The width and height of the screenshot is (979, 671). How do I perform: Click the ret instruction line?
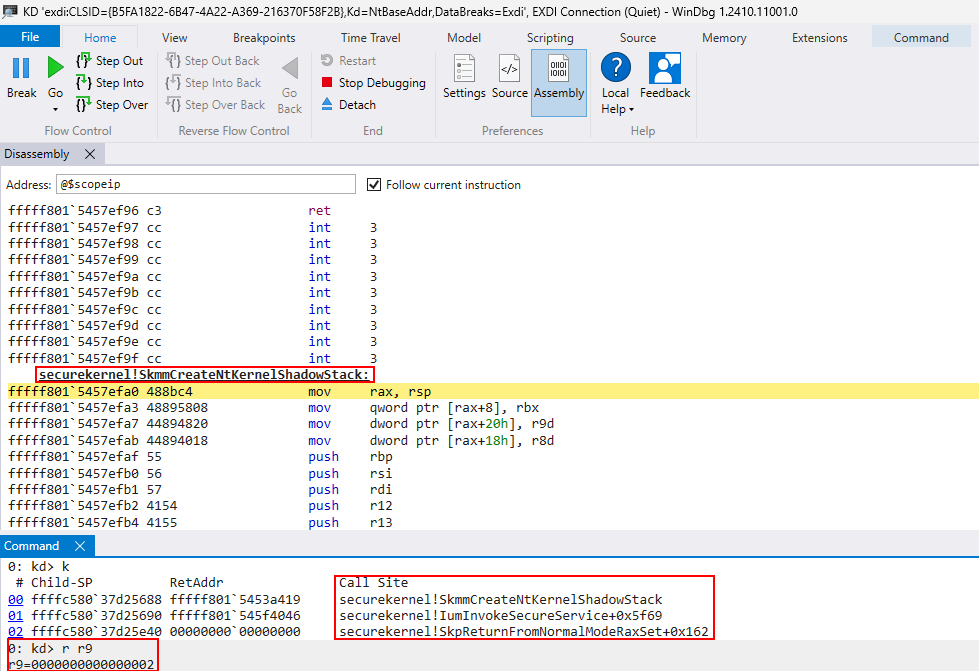[169, 210]
